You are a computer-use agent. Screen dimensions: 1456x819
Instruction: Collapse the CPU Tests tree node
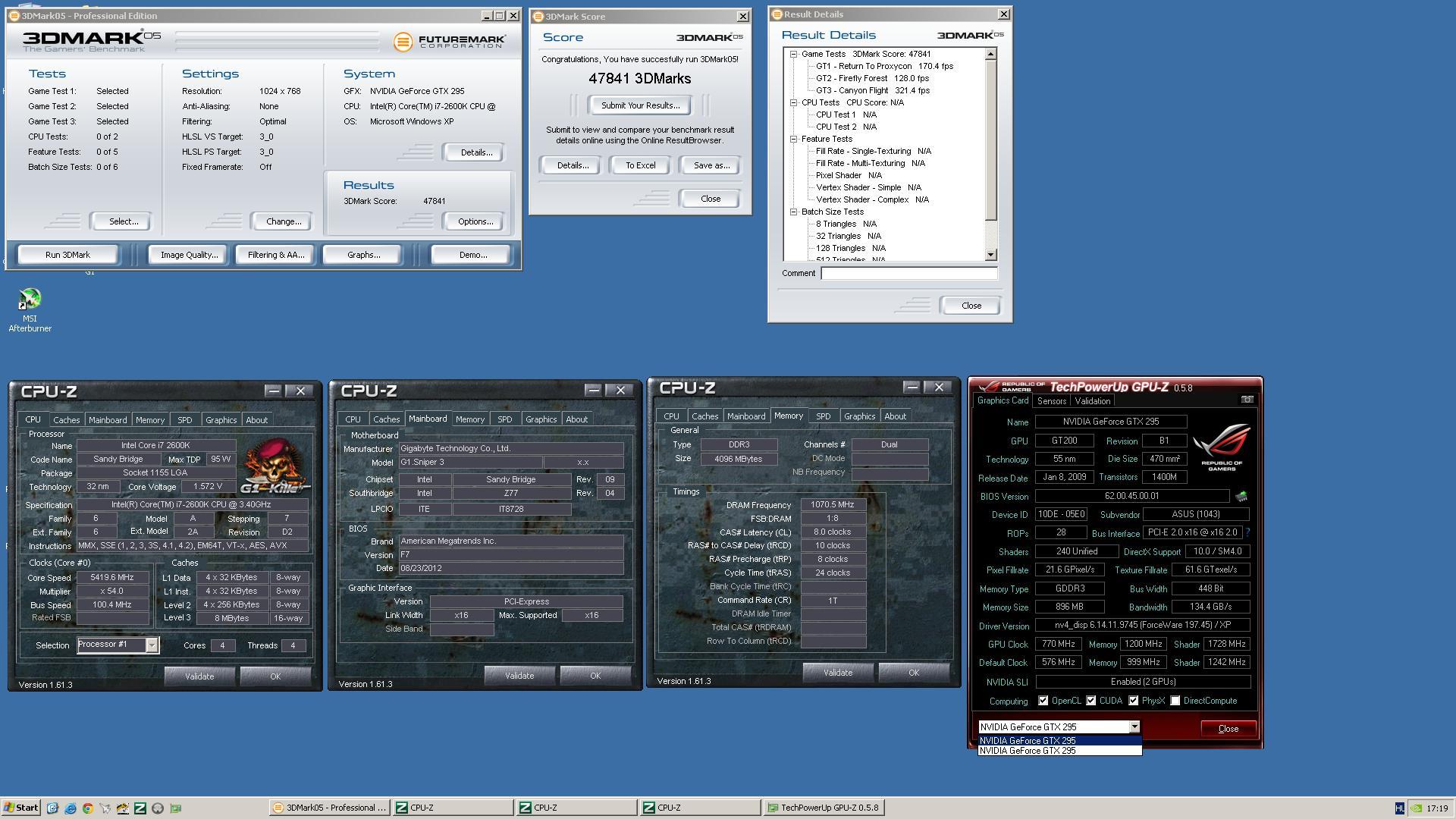click(794, 102)
